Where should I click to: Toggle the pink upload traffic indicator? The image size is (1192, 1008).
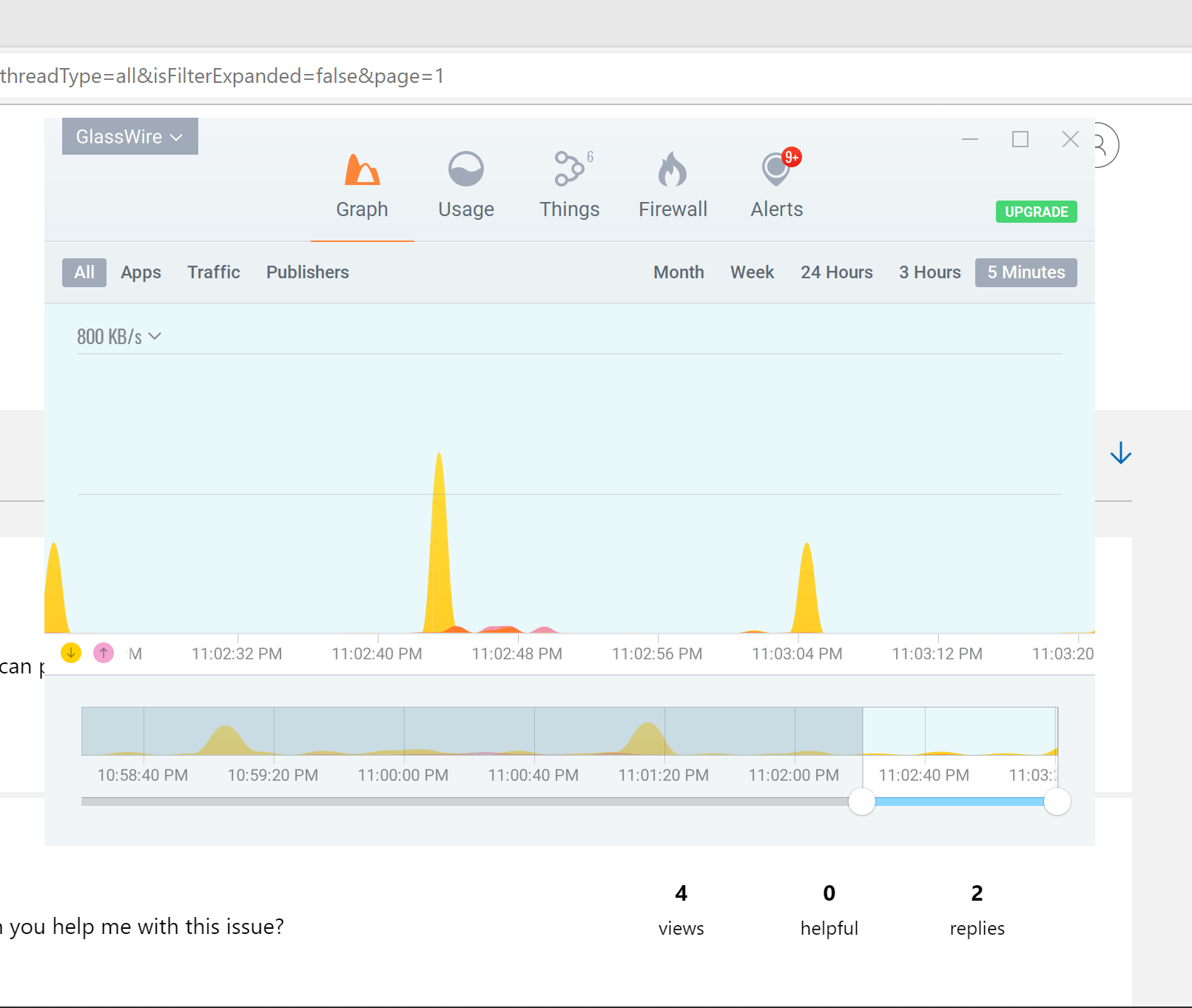click(x=104, y=653)
